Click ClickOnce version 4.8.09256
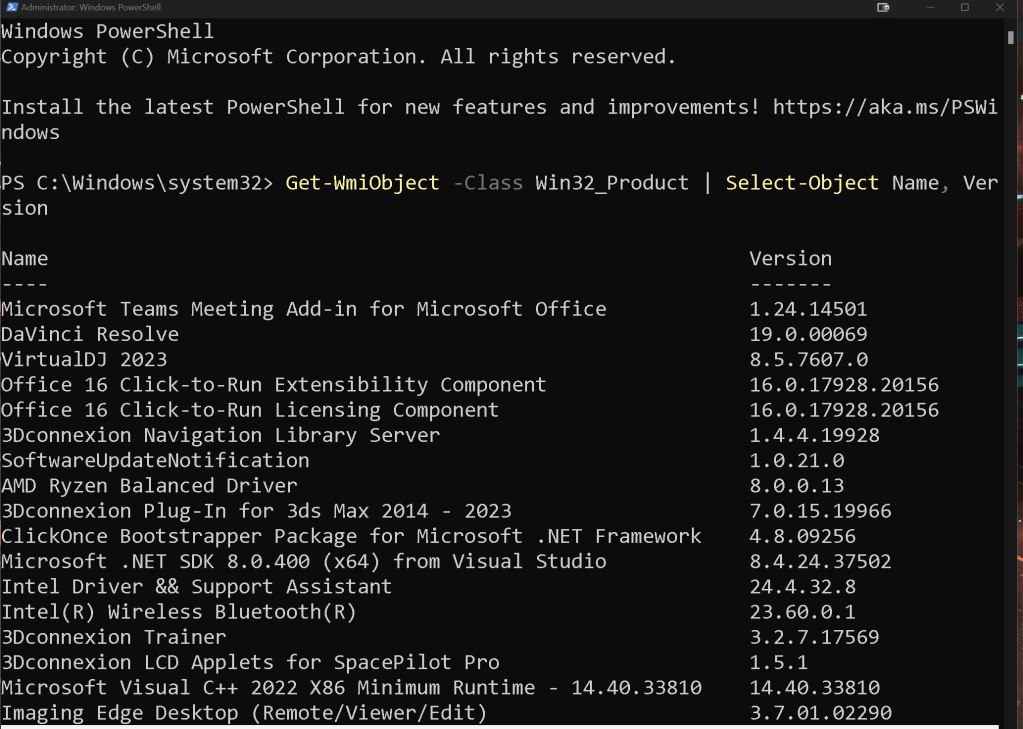Image resolution: width=1023 pixels, height=729 pixels. [x=802, y=536]
